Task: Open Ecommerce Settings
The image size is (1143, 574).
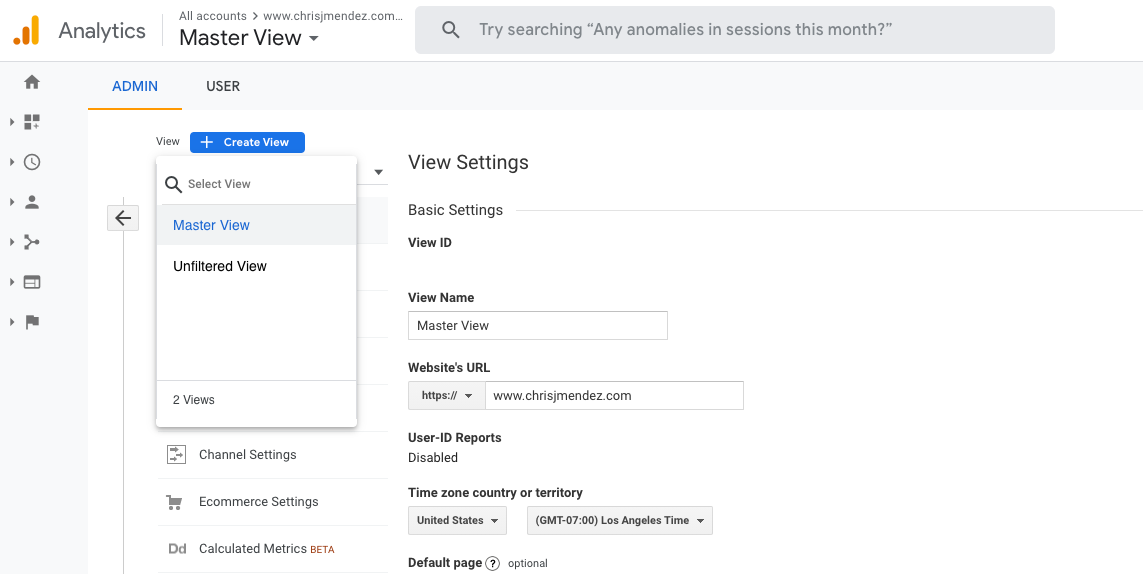Action: 259,502
